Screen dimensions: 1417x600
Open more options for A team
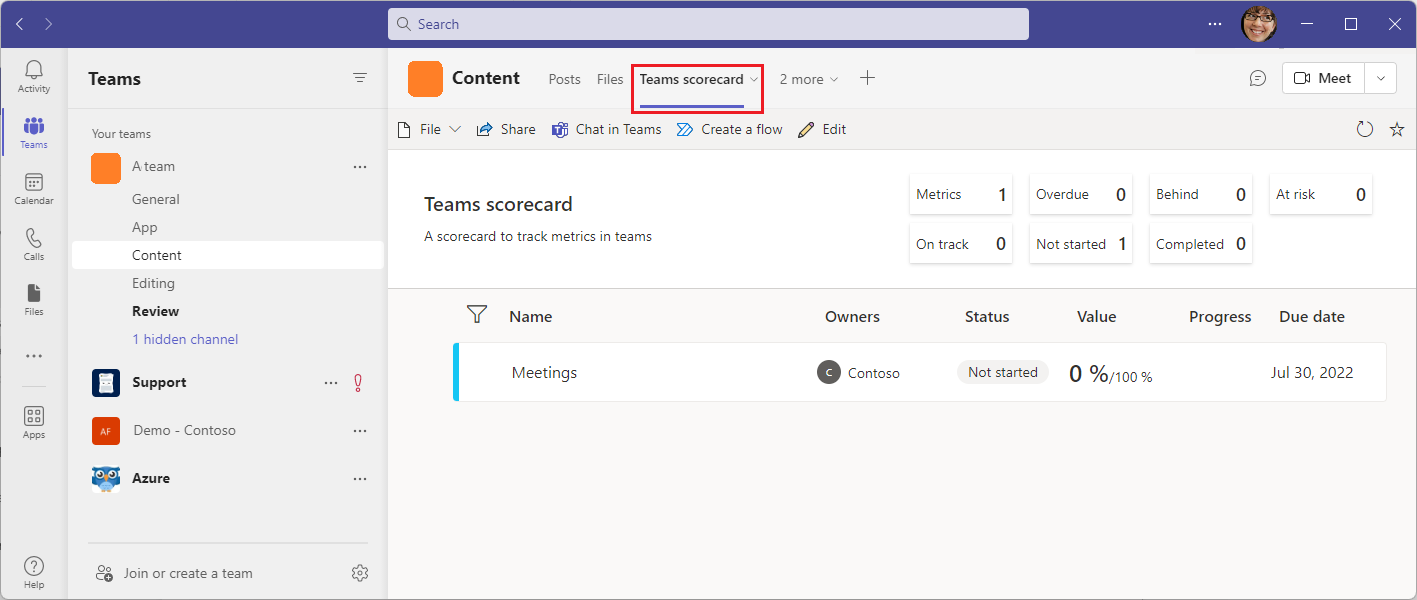[x=360, y=167]
